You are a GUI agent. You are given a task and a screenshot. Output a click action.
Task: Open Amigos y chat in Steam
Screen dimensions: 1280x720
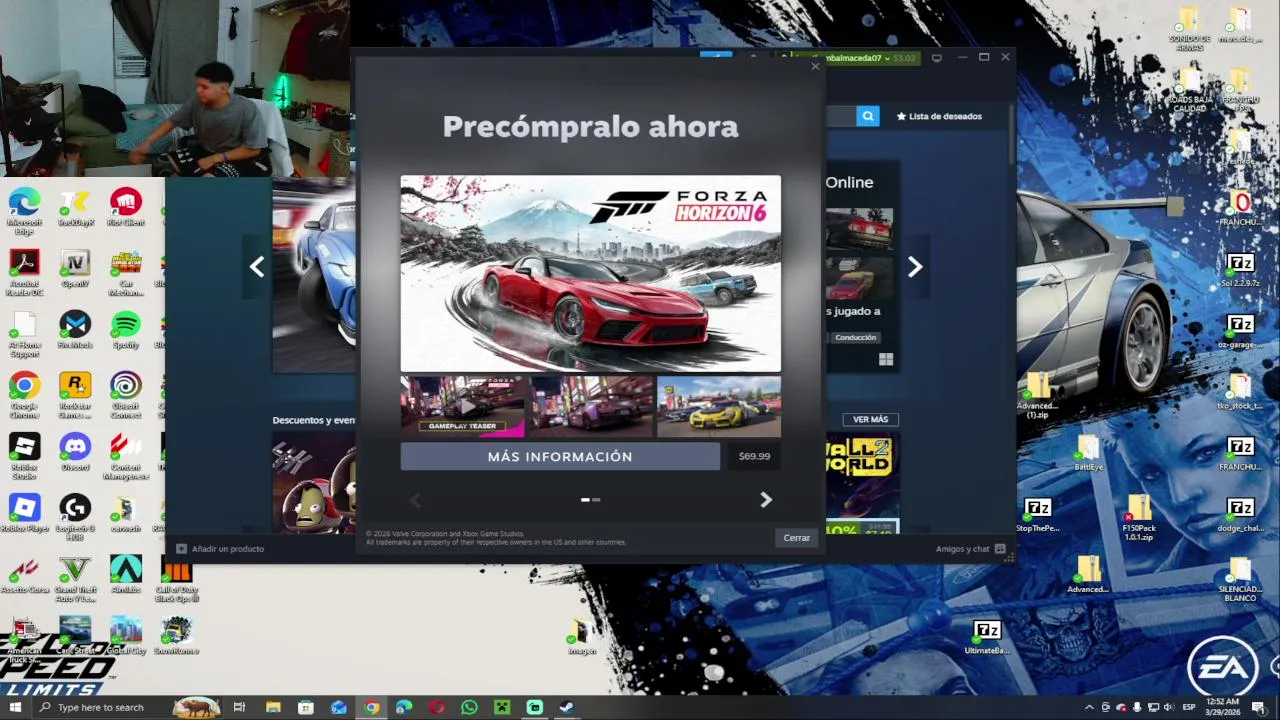point(971,549)
